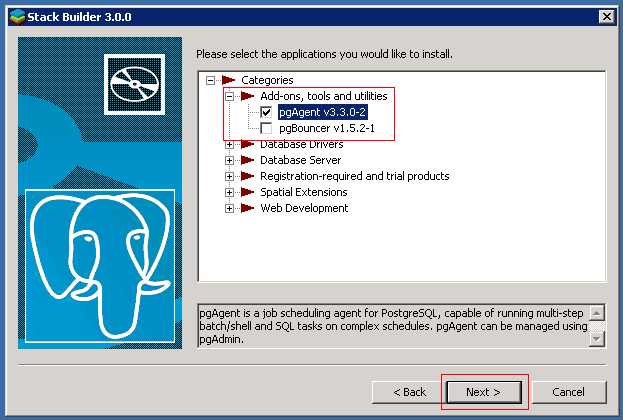Select Registration-required and trial products label
The width and height of the screenshot is (623, 420).
tap(355, 176)
